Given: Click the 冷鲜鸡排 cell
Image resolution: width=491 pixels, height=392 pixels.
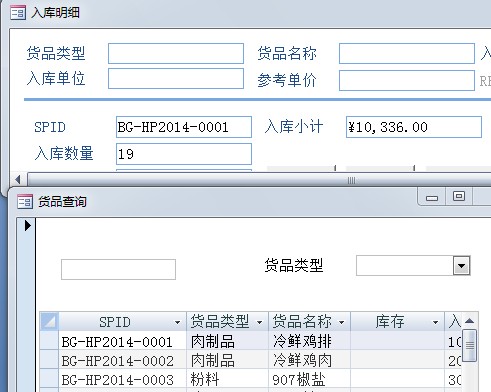Looking at the screenshot, I should pyautogui.click(x=309, y=342).
